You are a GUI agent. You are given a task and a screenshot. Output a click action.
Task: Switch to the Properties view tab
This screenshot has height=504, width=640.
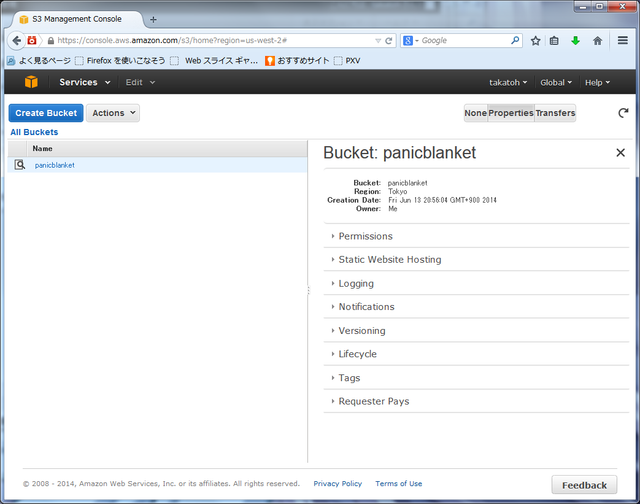[x=511, y=113]
